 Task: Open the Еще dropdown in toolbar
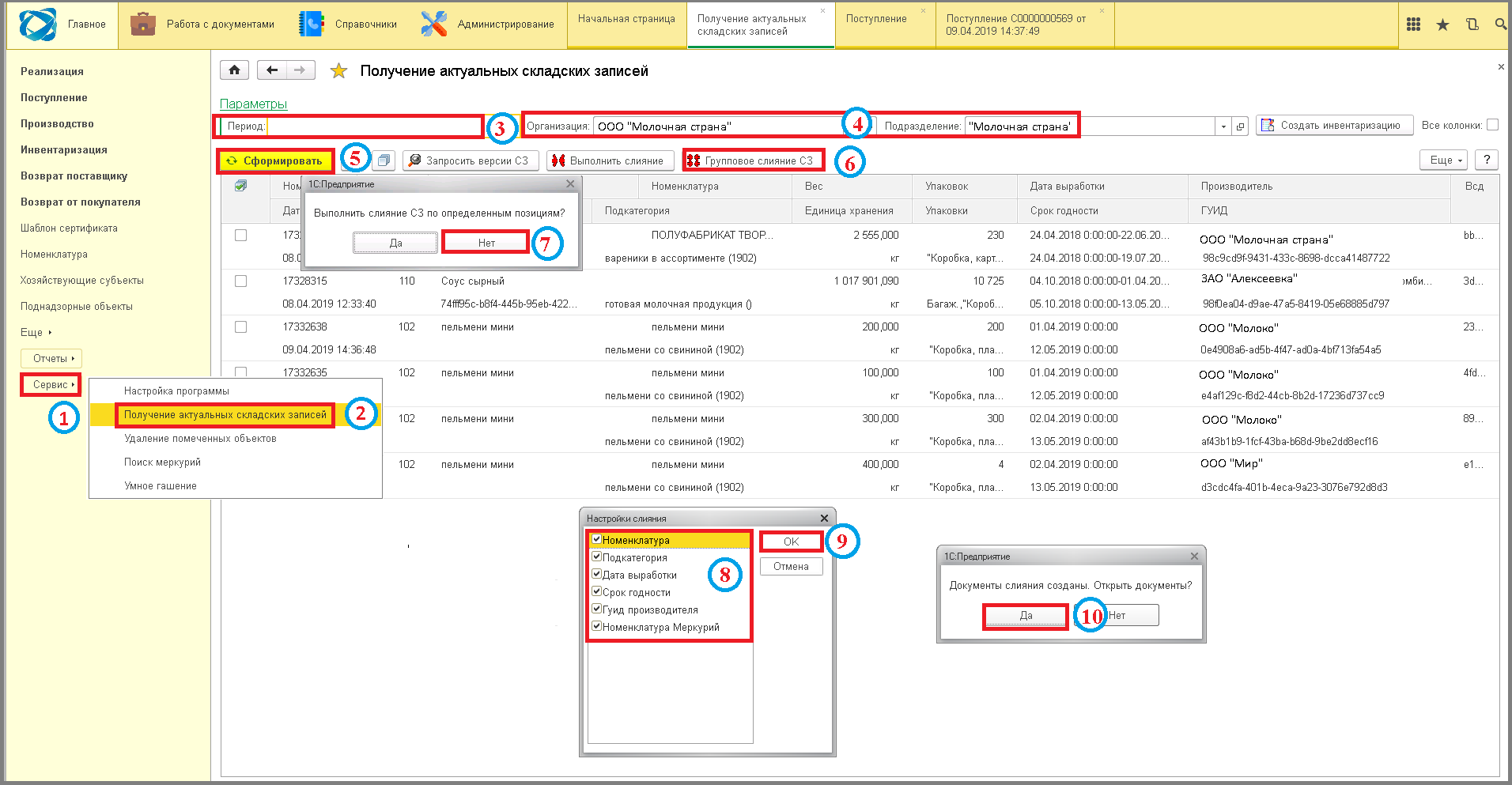coord(1443,160)
